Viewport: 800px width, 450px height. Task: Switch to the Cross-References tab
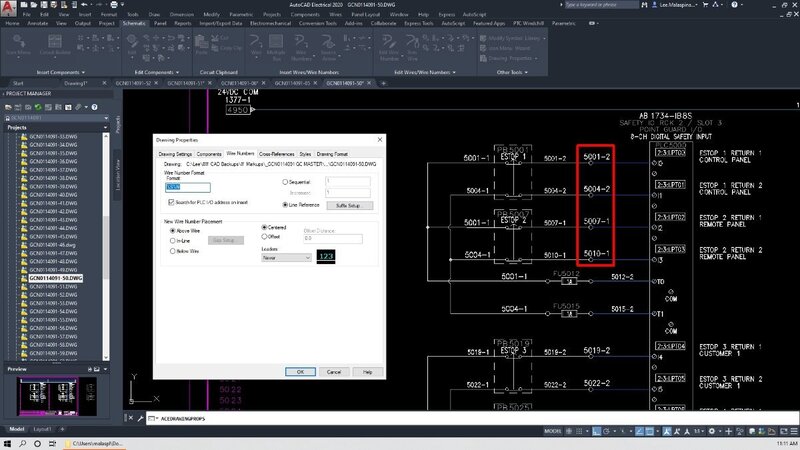tap(276, 154)
